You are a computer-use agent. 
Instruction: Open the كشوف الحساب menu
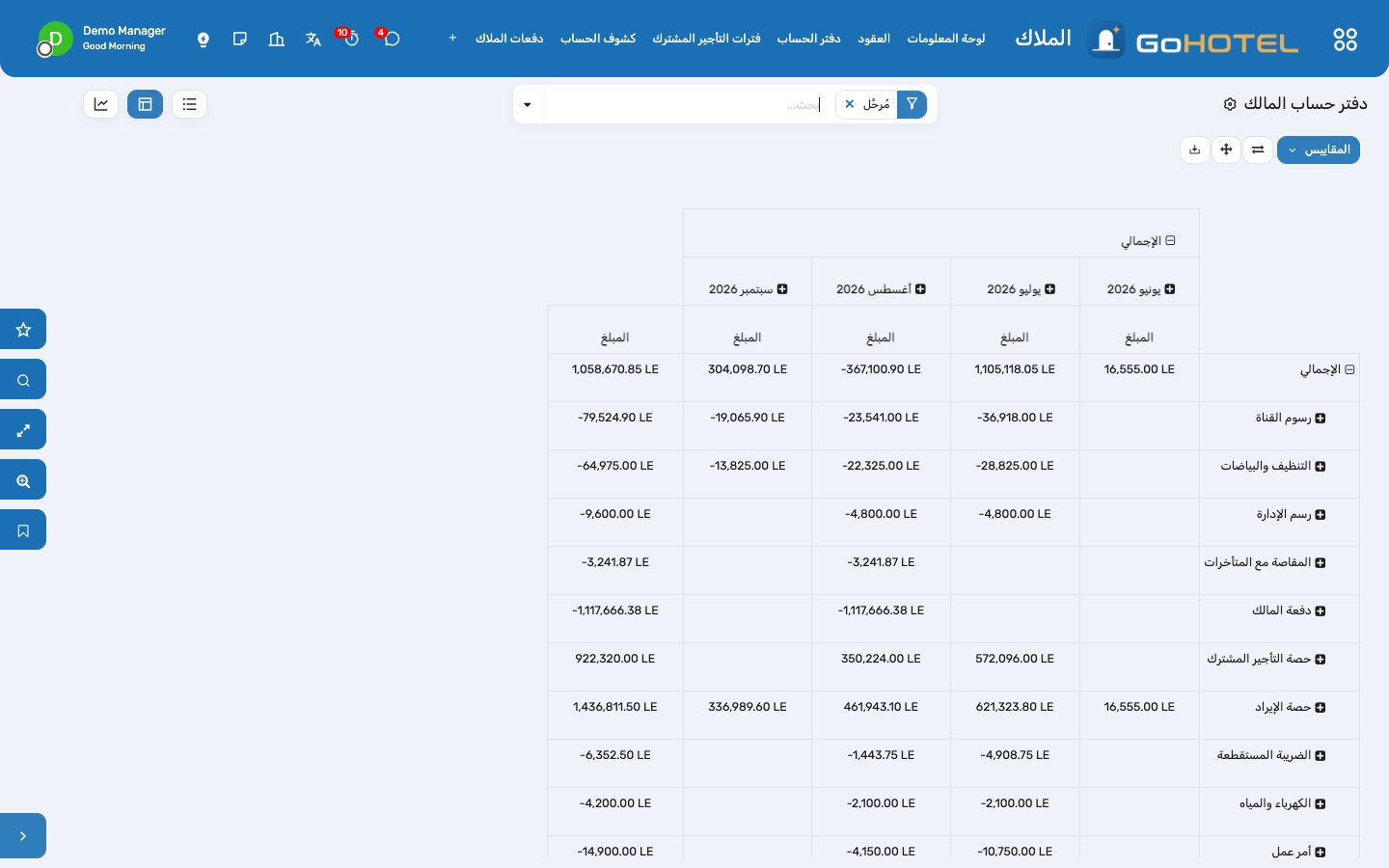598,39
